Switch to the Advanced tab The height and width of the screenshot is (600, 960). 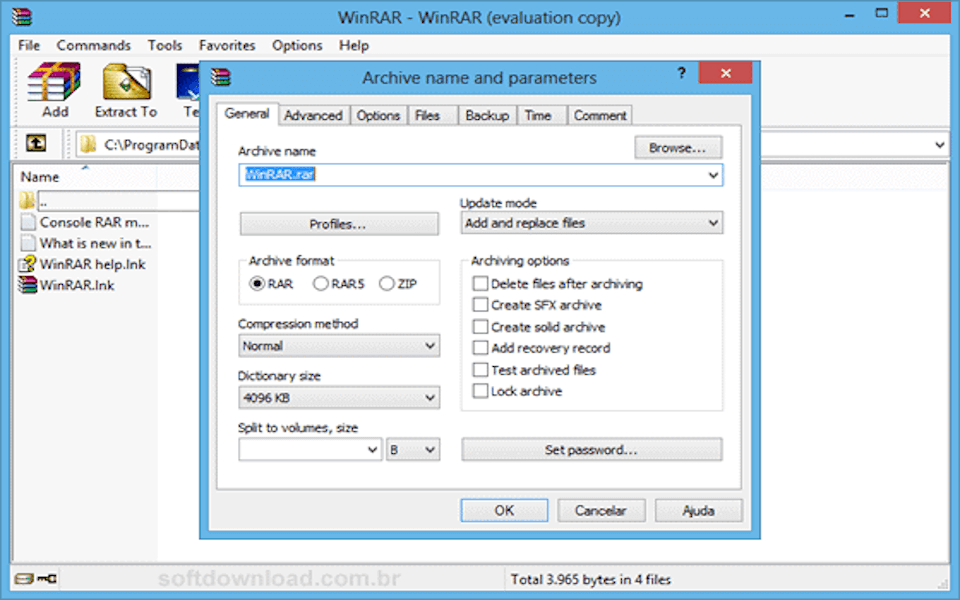313,115
